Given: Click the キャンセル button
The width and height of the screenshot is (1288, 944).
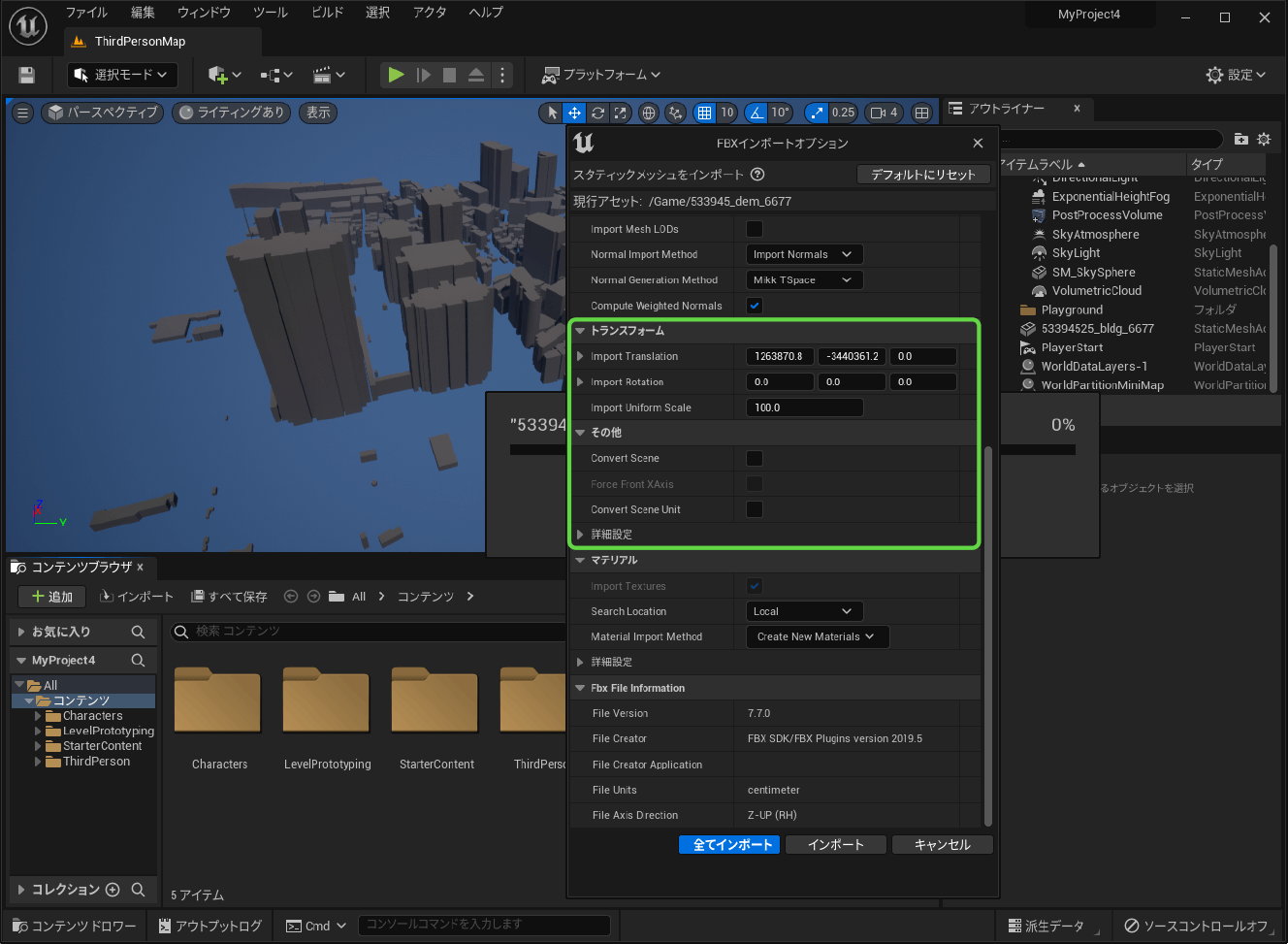Looking at the screenshot, I should click(943, 845).
